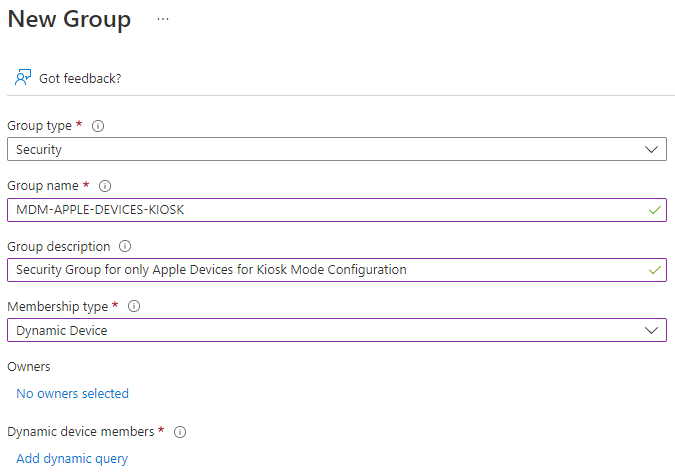Open the ellipsis menu beside New Group
The height and width of the screenshot is (473, 675).
tap(163, 19)
